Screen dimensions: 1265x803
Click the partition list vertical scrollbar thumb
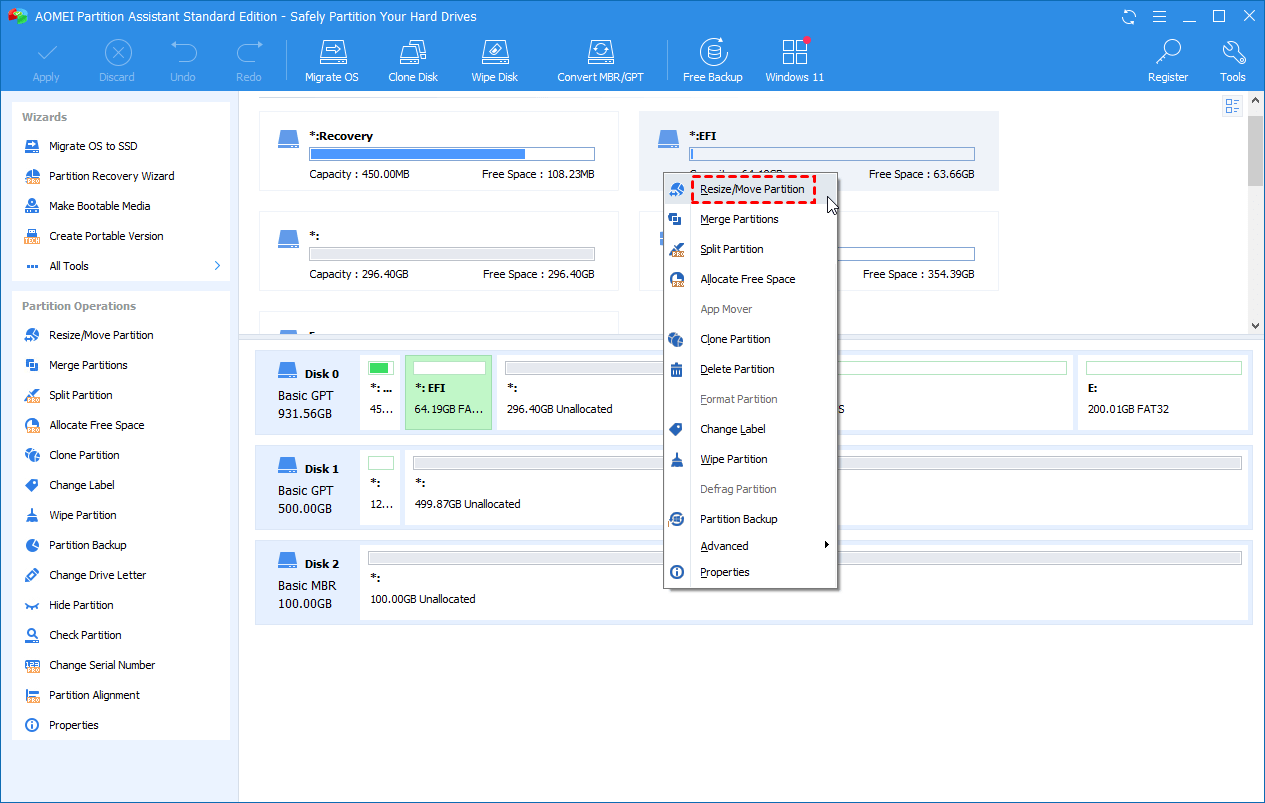pyautogui.click(x=1255, y=150)
